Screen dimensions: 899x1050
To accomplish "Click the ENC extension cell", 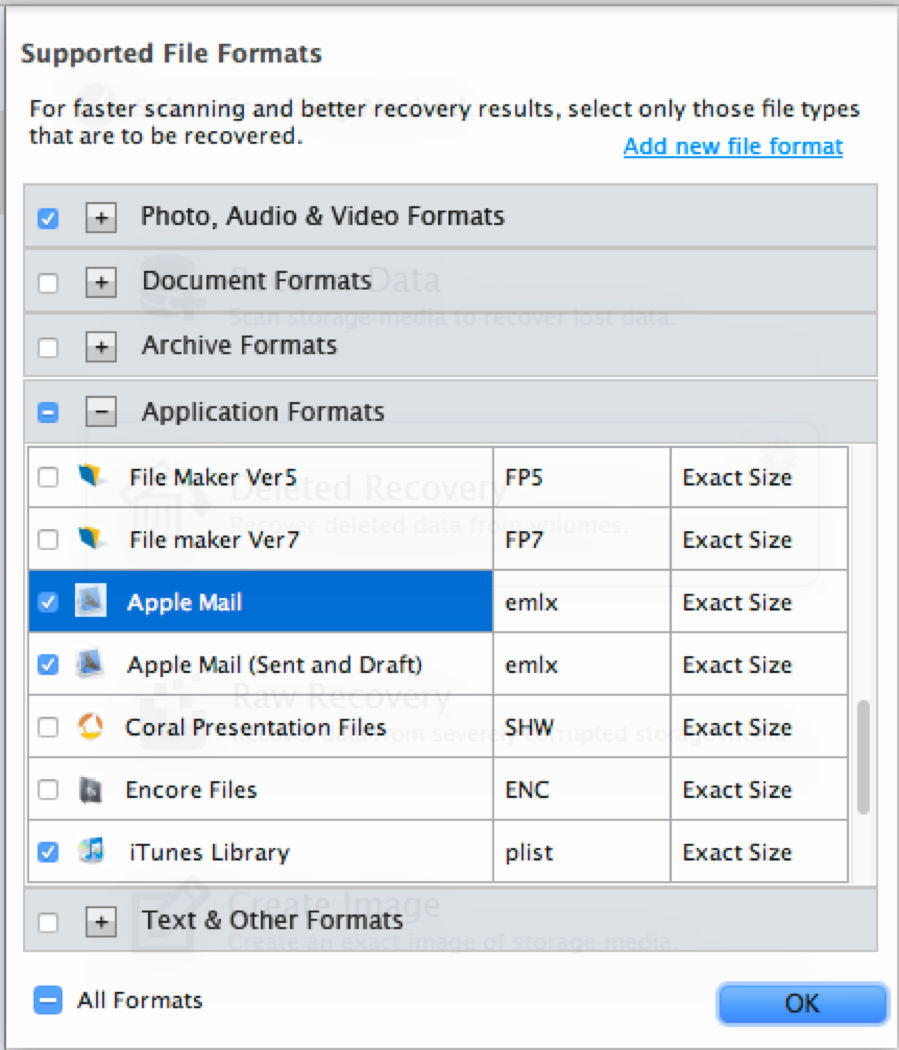I will pos(581,790).
